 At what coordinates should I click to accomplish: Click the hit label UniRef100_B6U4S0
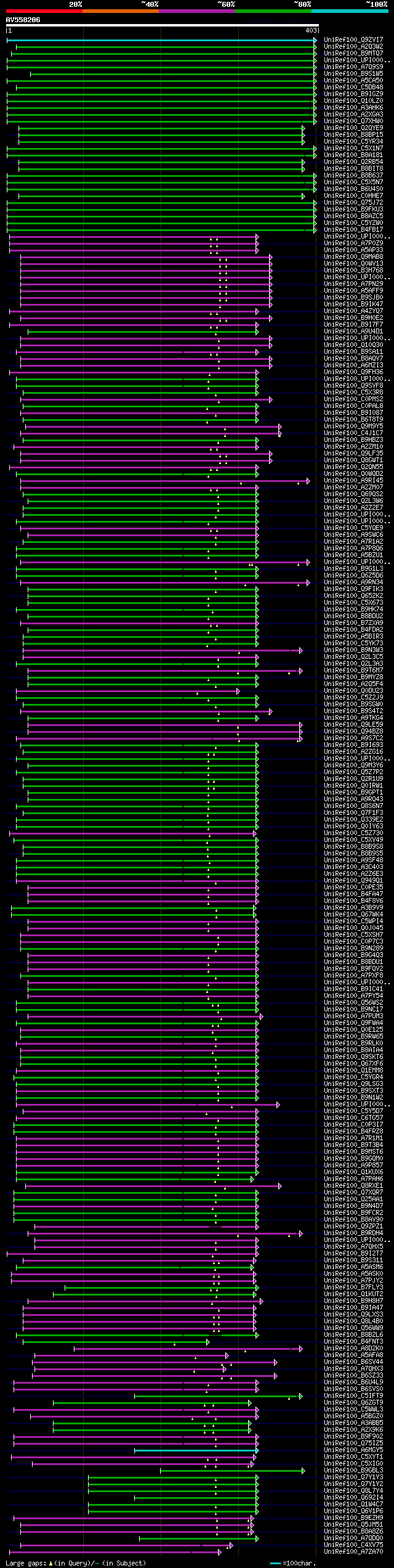353,189
